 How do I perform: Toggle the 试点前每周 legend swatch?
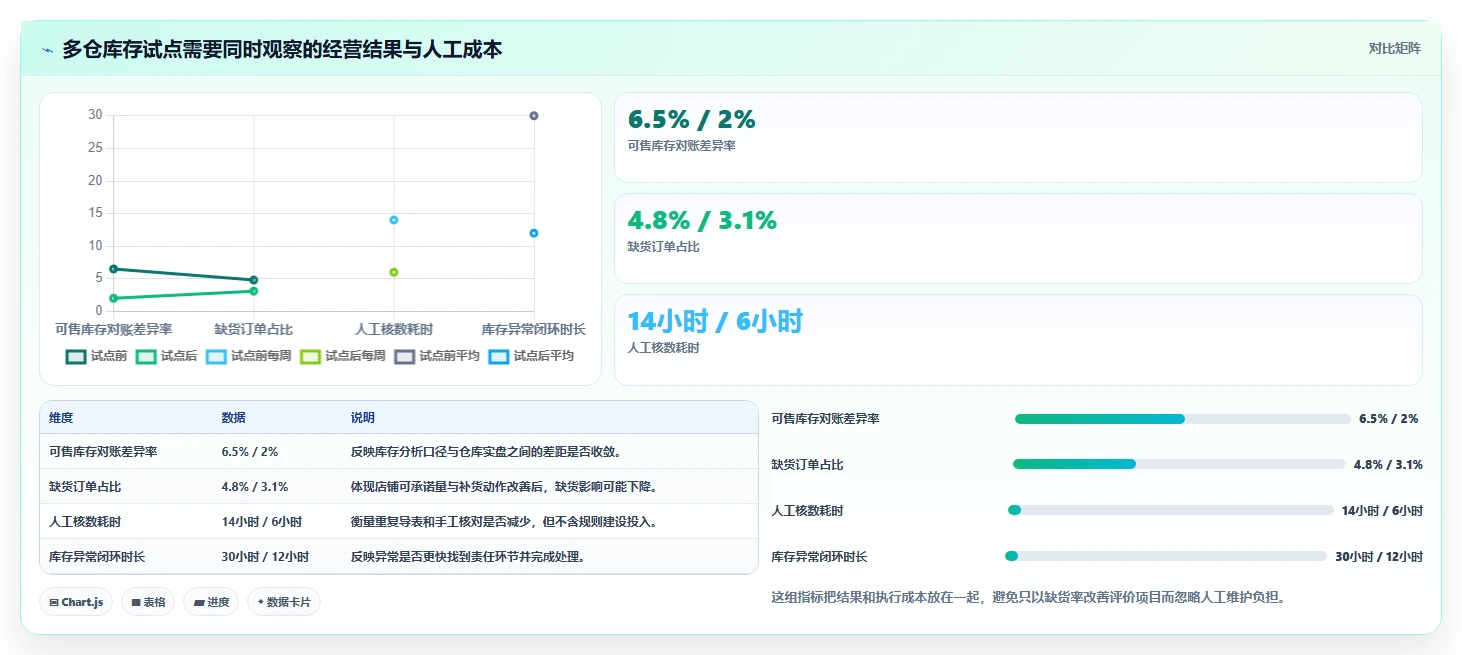coord(216,356)
